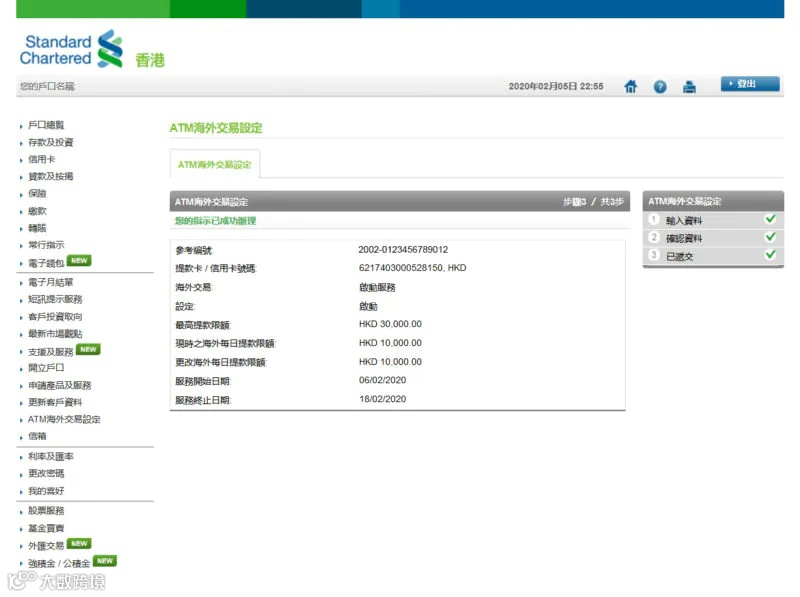Open ATM海外交易設定 in the sidebar
The image size is (800, 597).
pyautogui.click(x=64, y=419)
